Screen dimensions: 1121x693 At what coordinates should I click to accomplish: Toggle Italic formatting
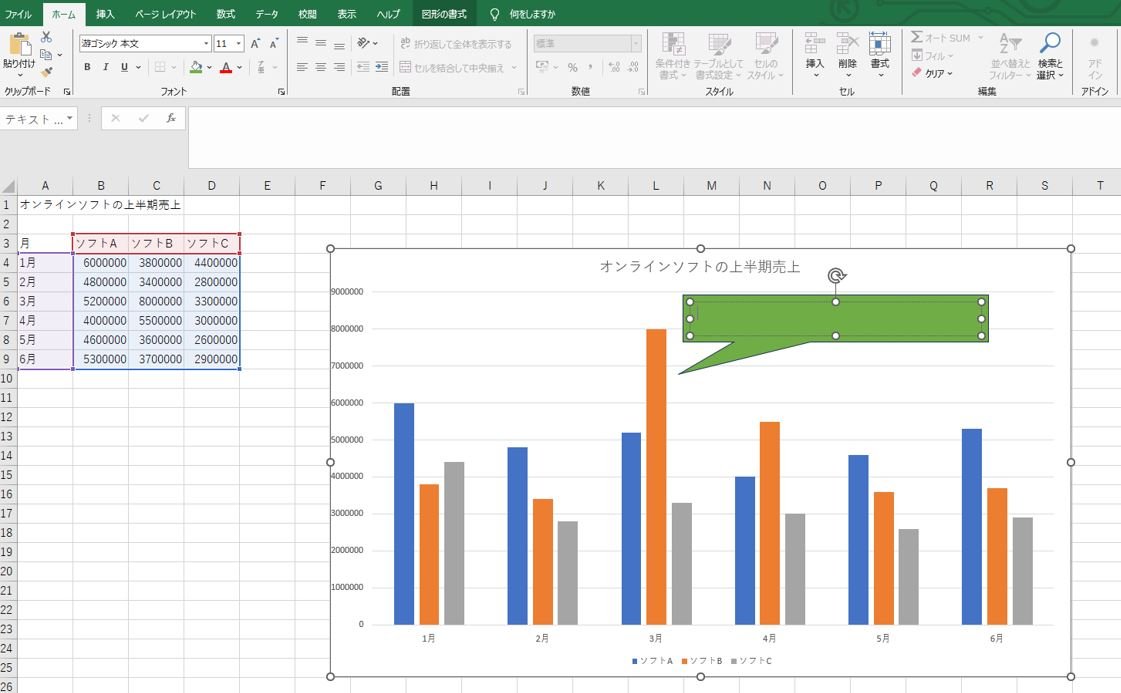(106, 67)
